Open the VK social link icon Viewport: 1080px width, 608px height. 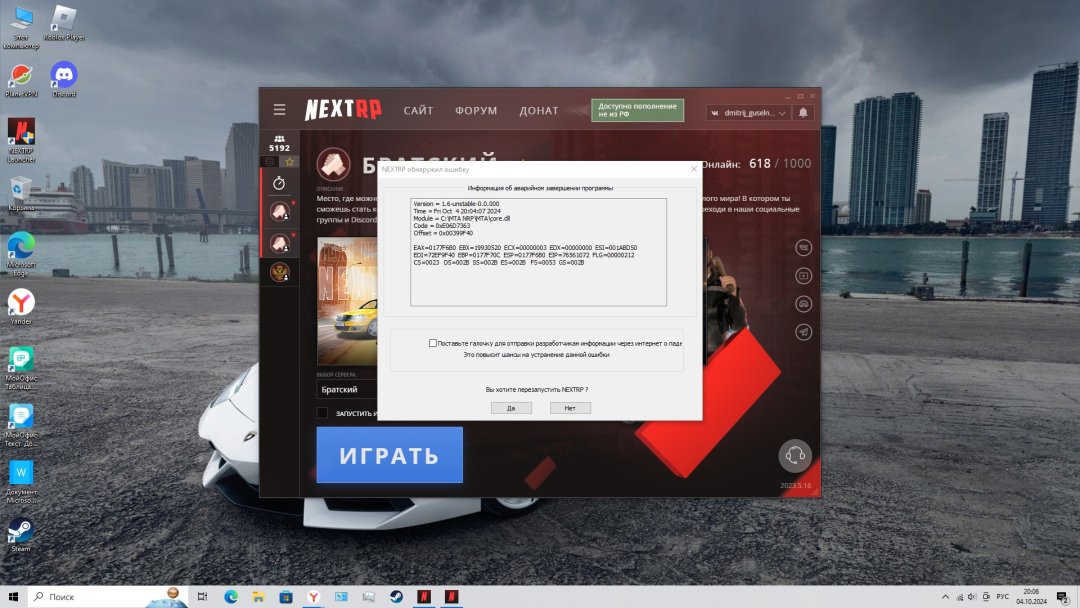[803, 247]
